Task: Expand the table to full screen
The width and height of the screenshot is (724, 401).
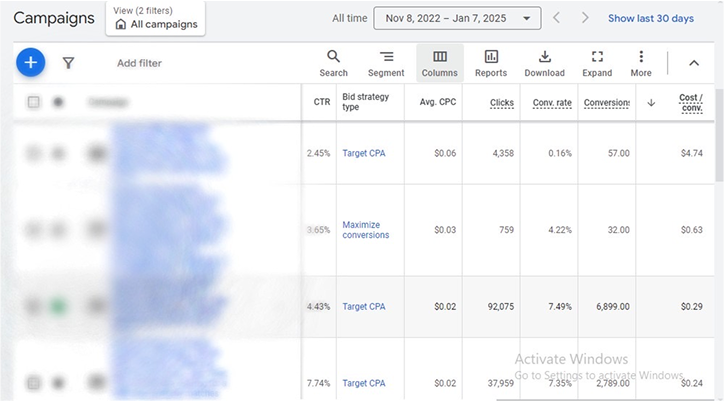Action: [x=597, y=63]
